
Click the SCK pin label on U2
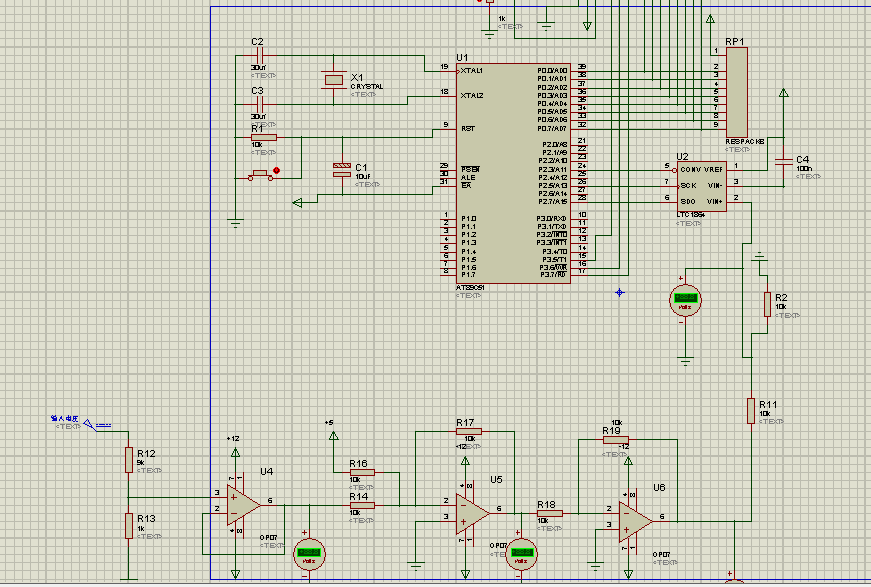point(688,185)
